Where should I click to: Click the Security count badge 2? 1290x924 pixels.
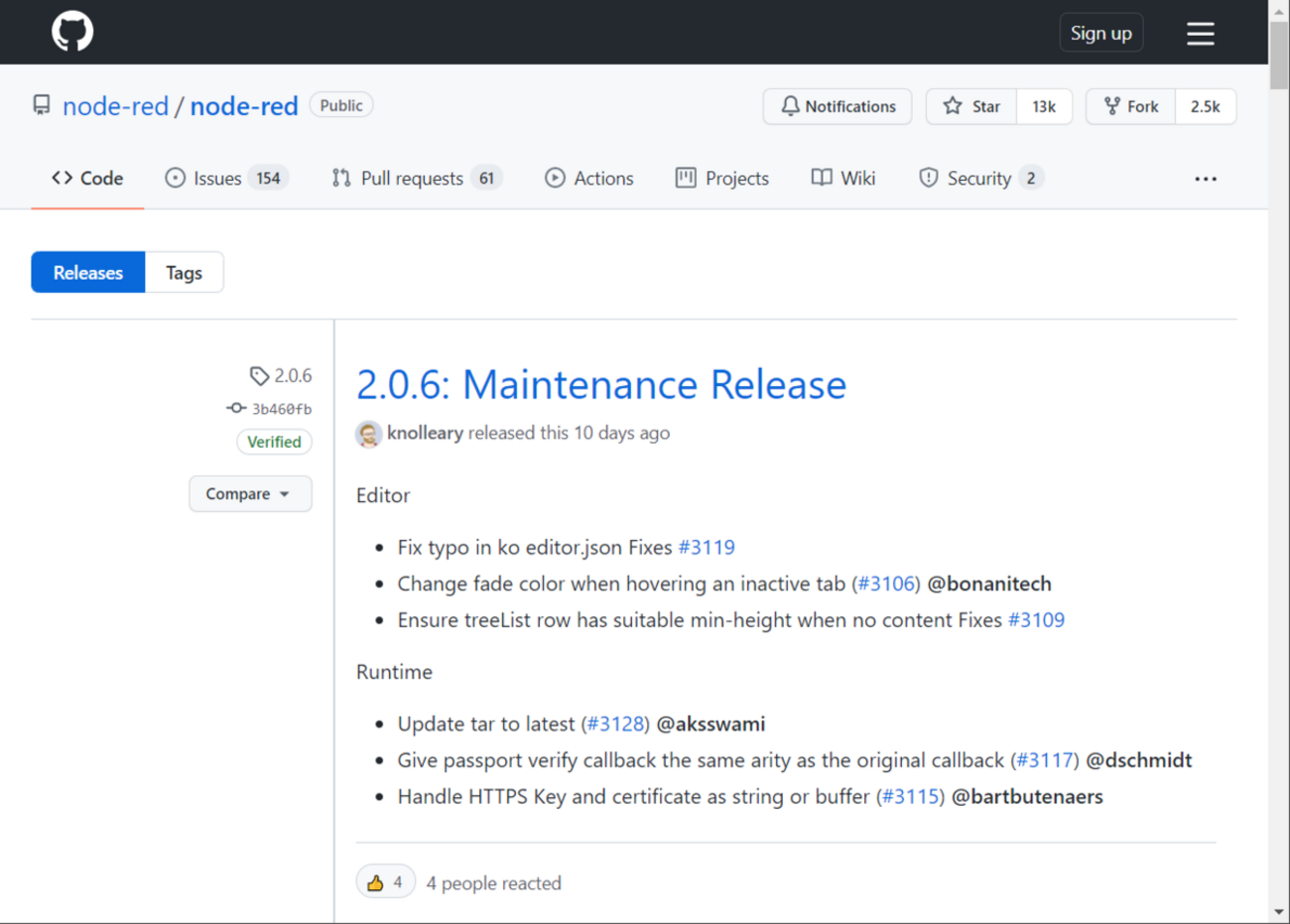(x=1031, y=179)
